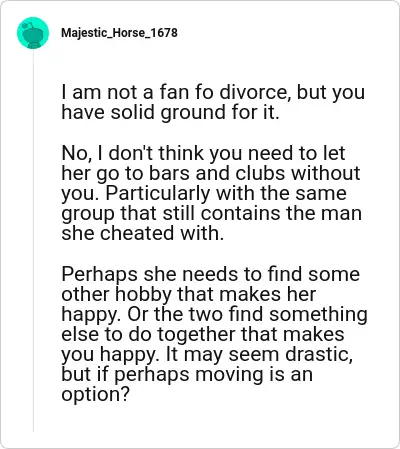Collapse the comment via the vertical thread line

pos(33,240)
